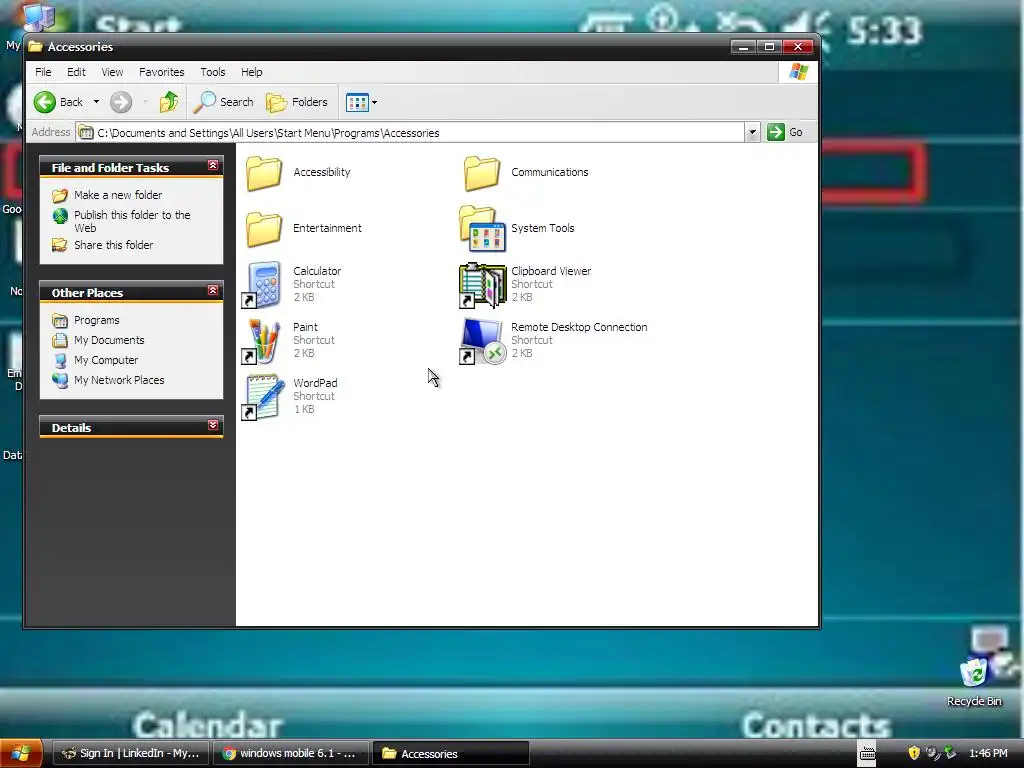Go to My Computer in Other Places

tap(106, 360)
